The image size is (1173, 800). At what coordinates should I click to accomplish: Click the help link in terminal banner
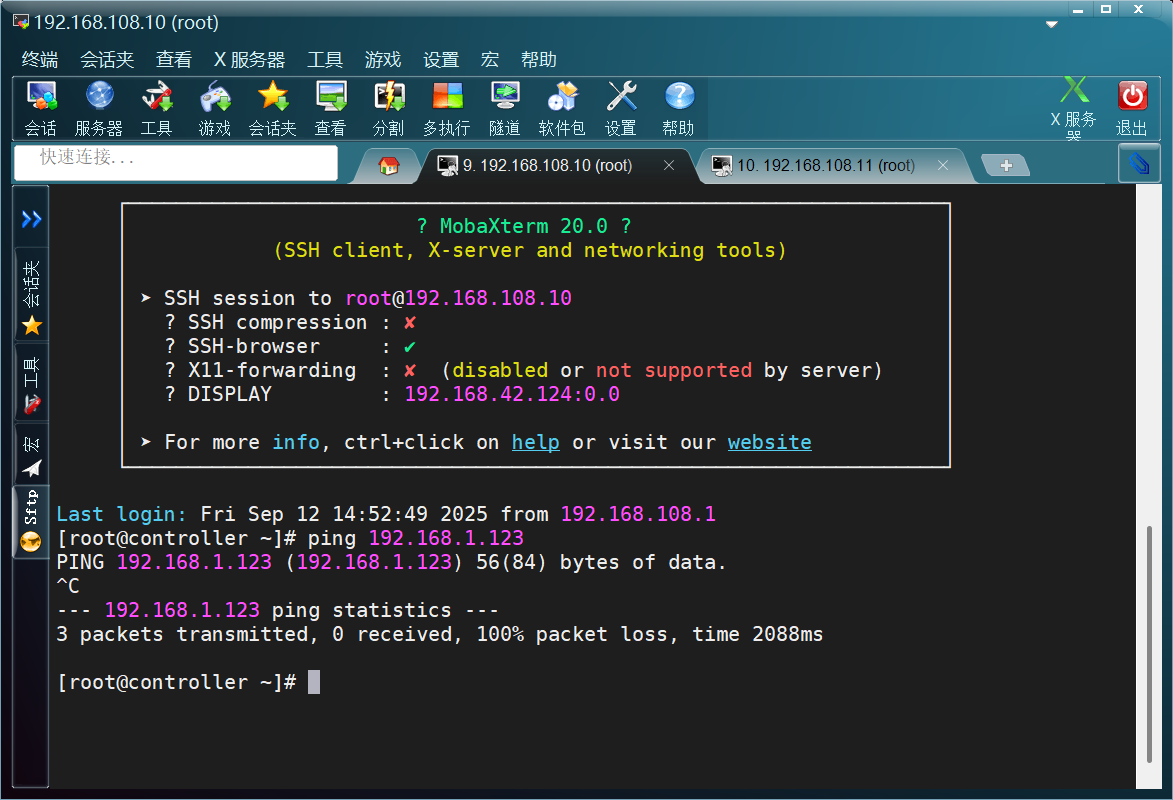pyautogui.click(x=536, y=442)
